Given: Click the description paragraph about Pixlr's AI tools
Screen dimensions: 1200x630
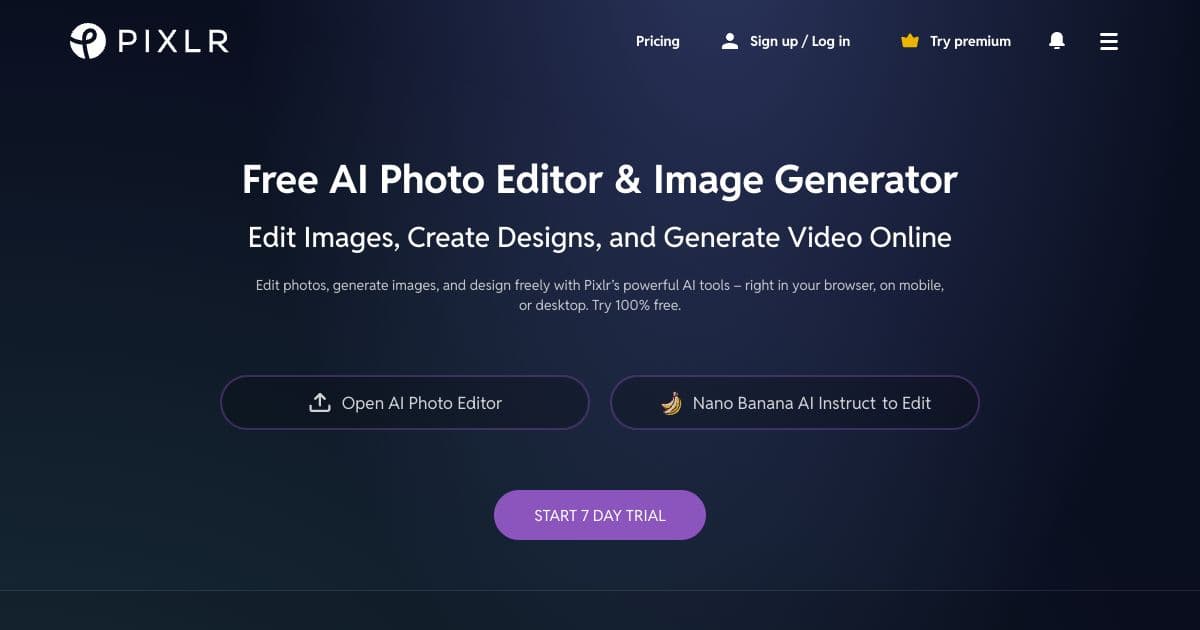Looking at the screenshot, I should point(600,295).
